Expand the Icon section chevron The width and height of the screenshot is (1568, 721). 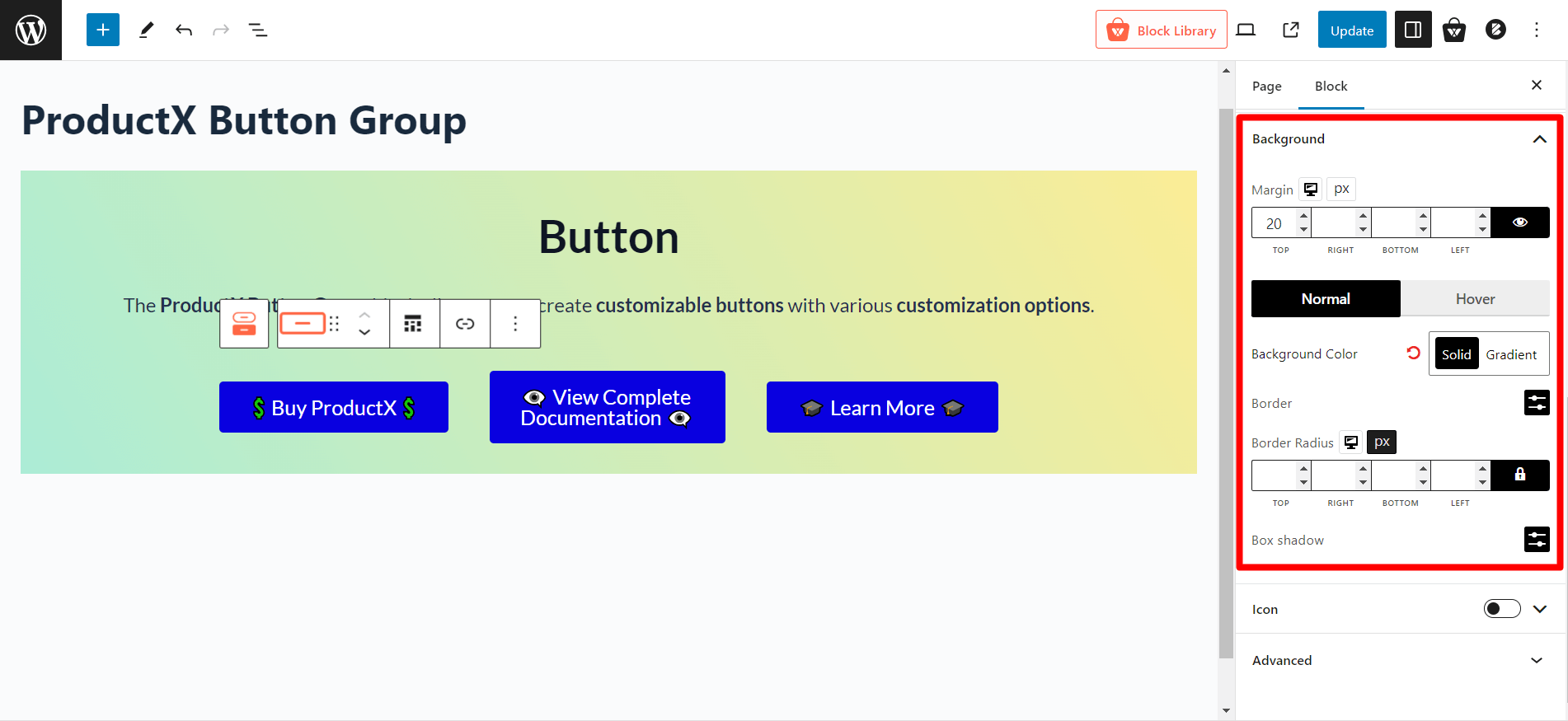tap(1539, 608)
